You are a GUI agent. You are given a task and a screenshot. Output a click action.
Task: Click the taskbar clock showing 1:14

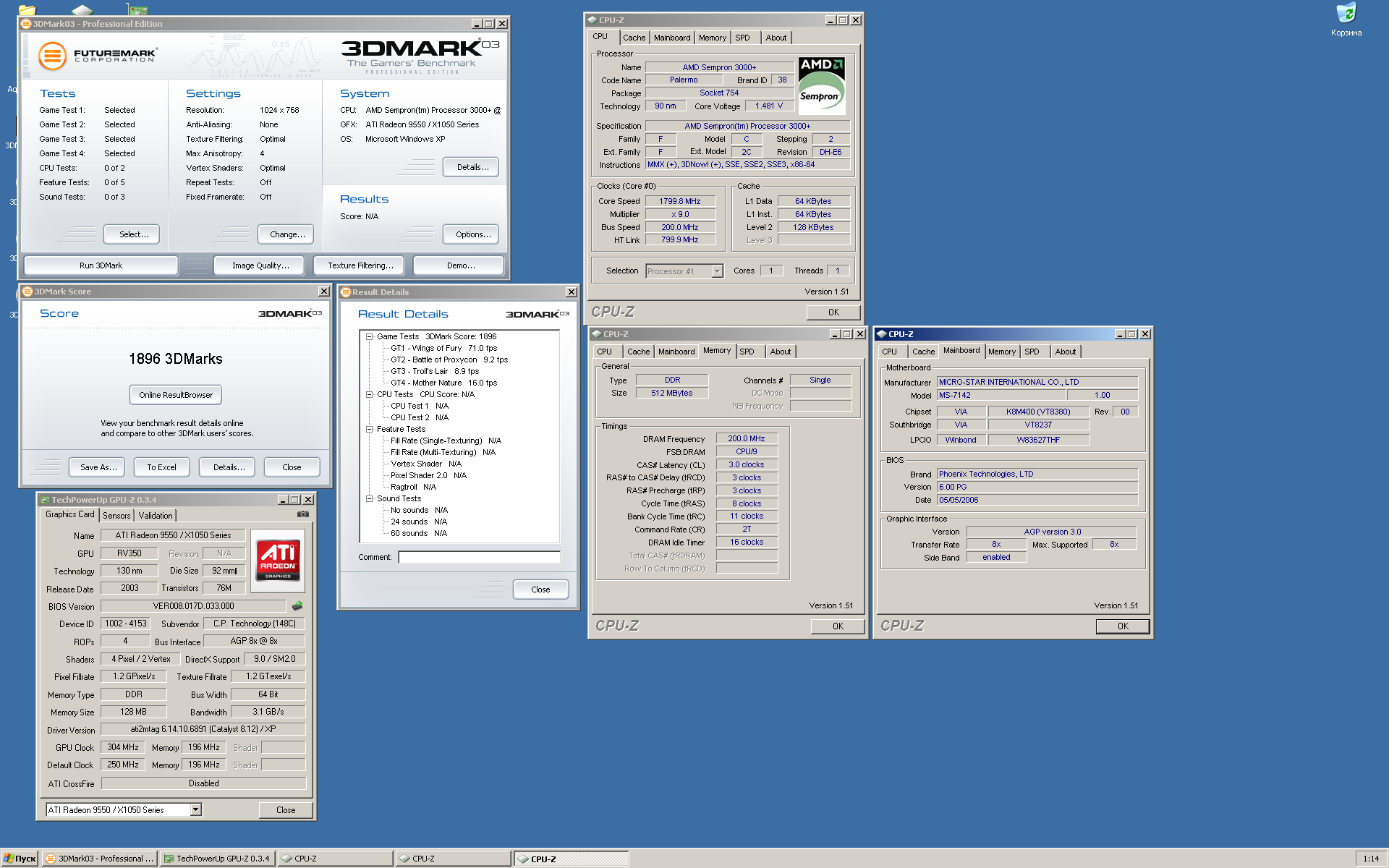click(1371, 859)
